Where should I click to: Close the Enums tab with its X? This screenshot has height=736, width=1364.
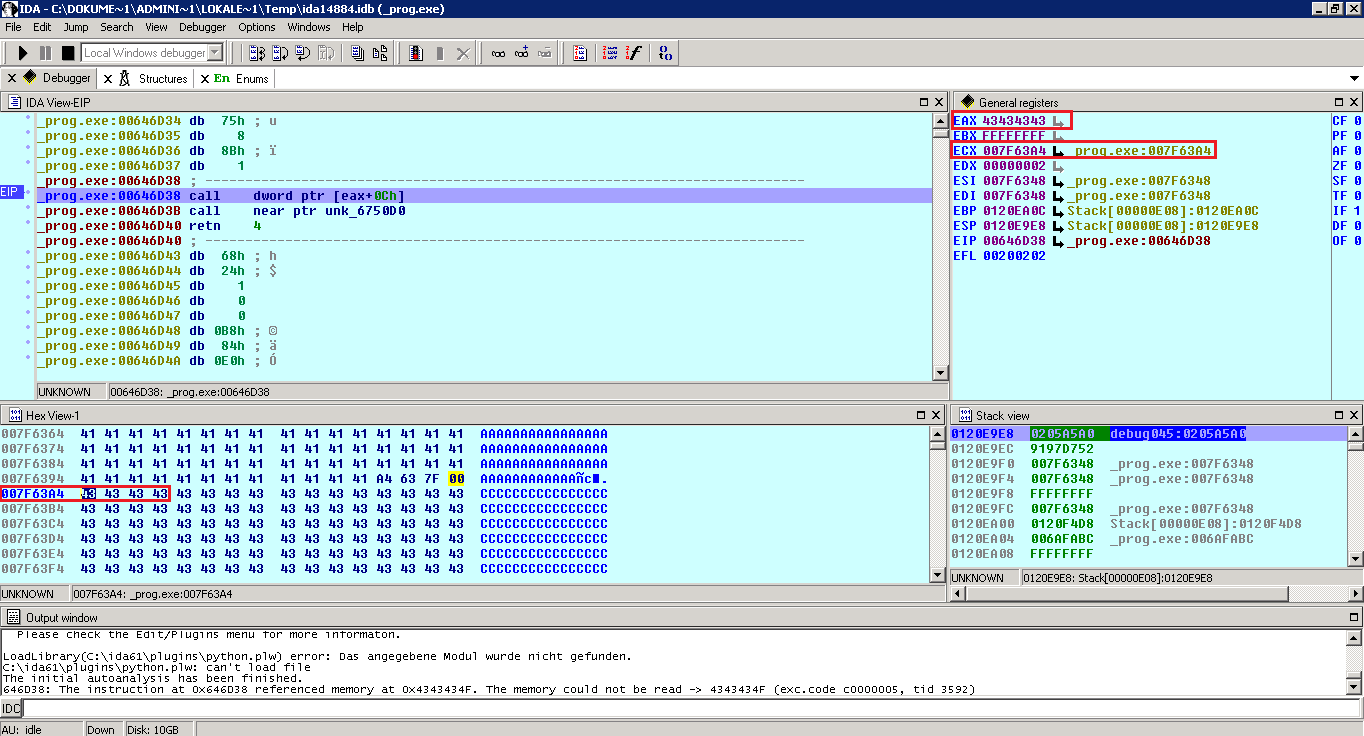205,78
